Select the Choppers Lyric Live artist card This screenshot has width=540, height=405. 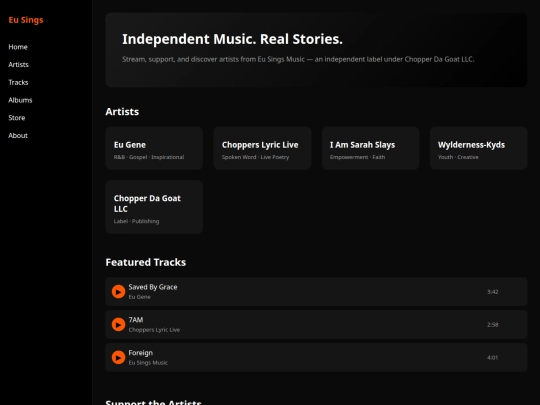(x=262, y=148)
